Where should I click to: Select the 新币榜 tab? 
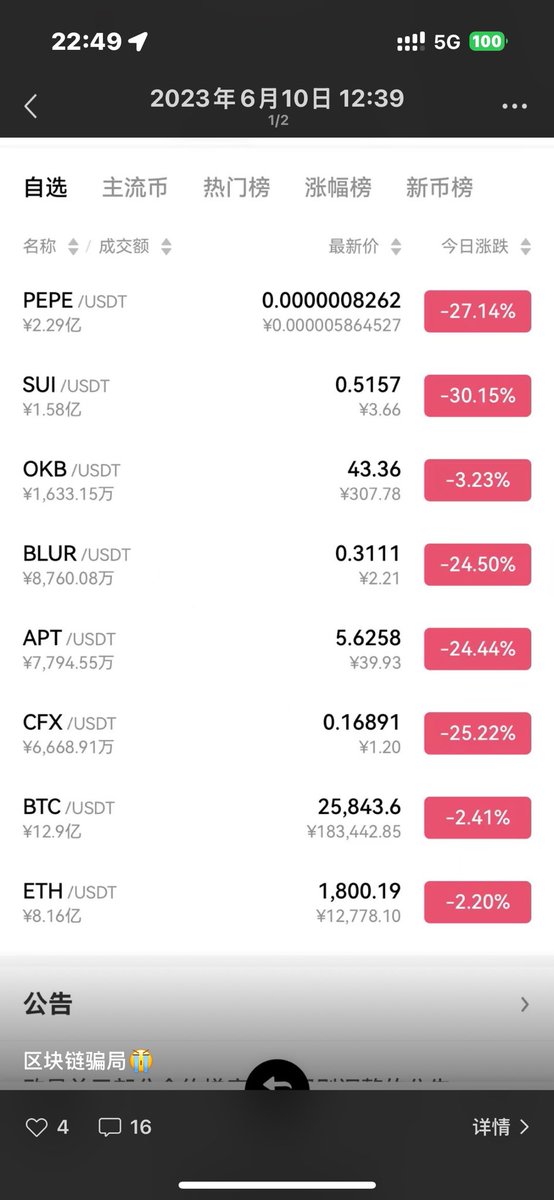(439, 187)
